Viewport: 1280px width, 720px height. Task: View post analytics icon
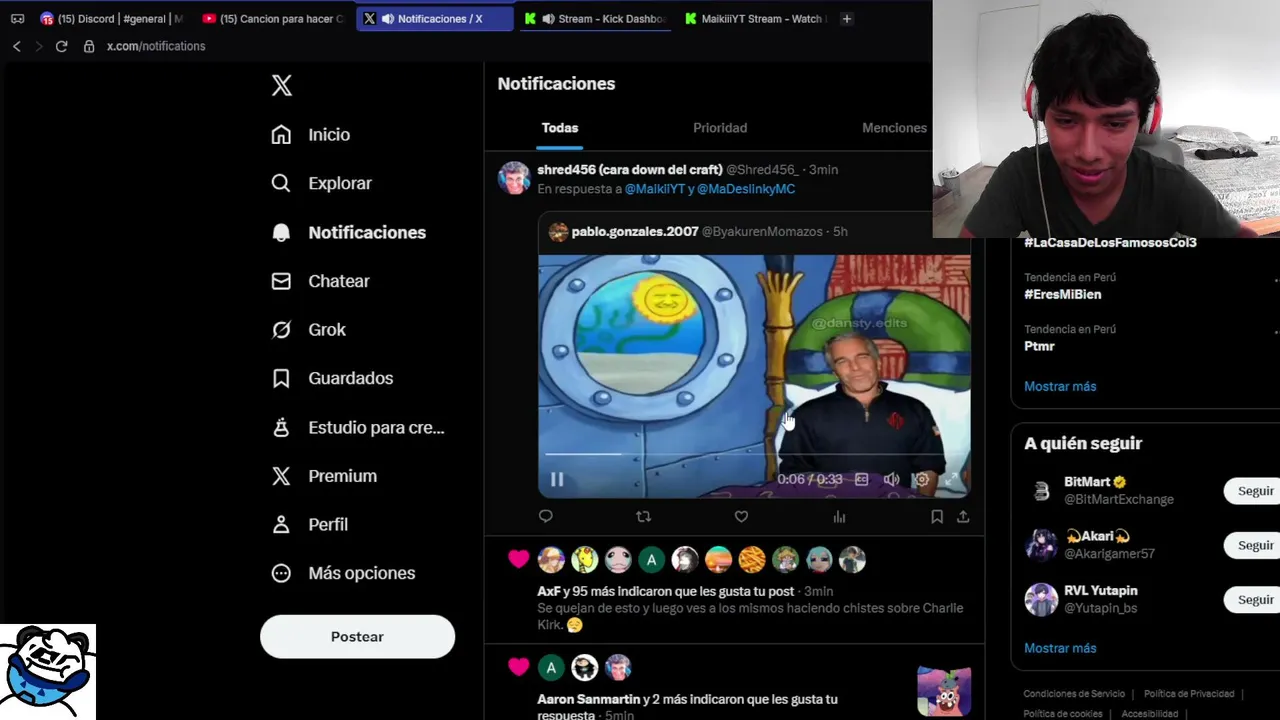coord(839,517)
